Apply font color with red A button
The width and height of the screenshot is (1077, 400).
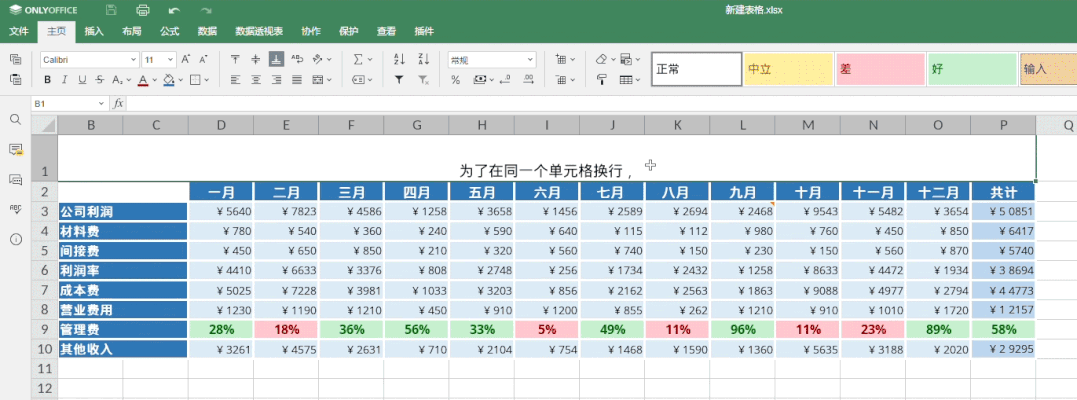tap(143, 80)
